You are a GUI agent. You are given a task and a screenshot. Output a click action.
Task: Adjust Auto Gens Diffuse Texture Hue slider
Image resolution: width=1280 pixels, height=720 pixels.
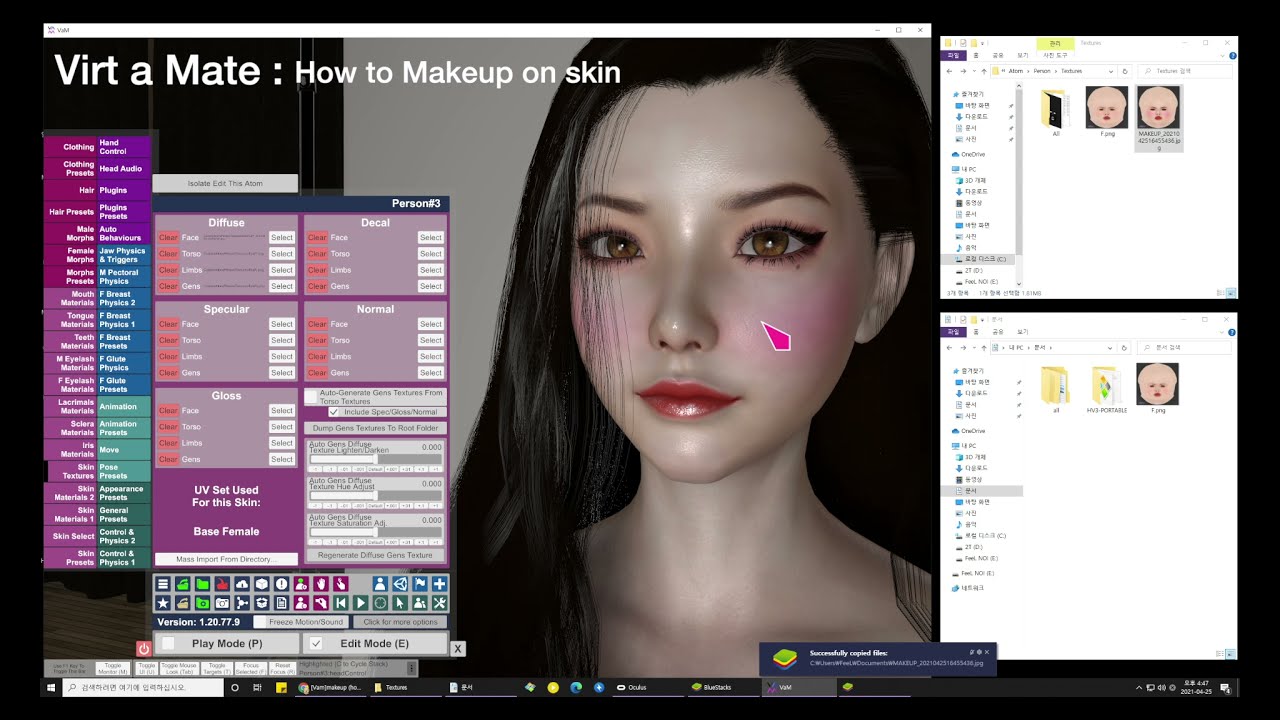375,495
